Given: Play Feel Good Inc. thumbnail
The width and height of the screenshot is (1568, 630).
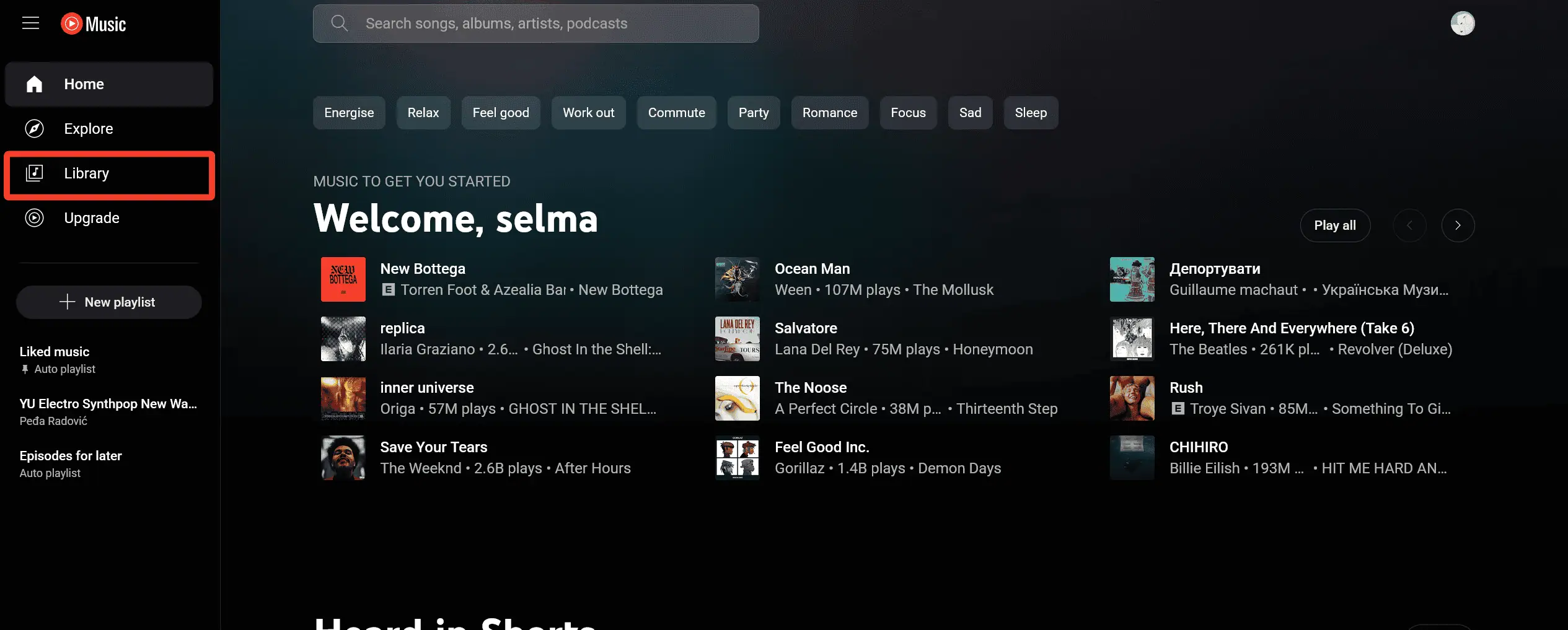Looking at the screenshot, I should (x=738, y=458).
